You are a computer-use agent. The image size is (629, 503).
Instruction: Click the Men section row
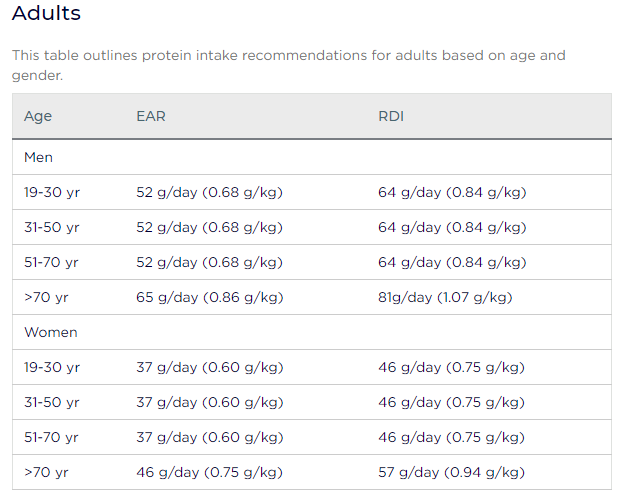[x=312, y=157]
